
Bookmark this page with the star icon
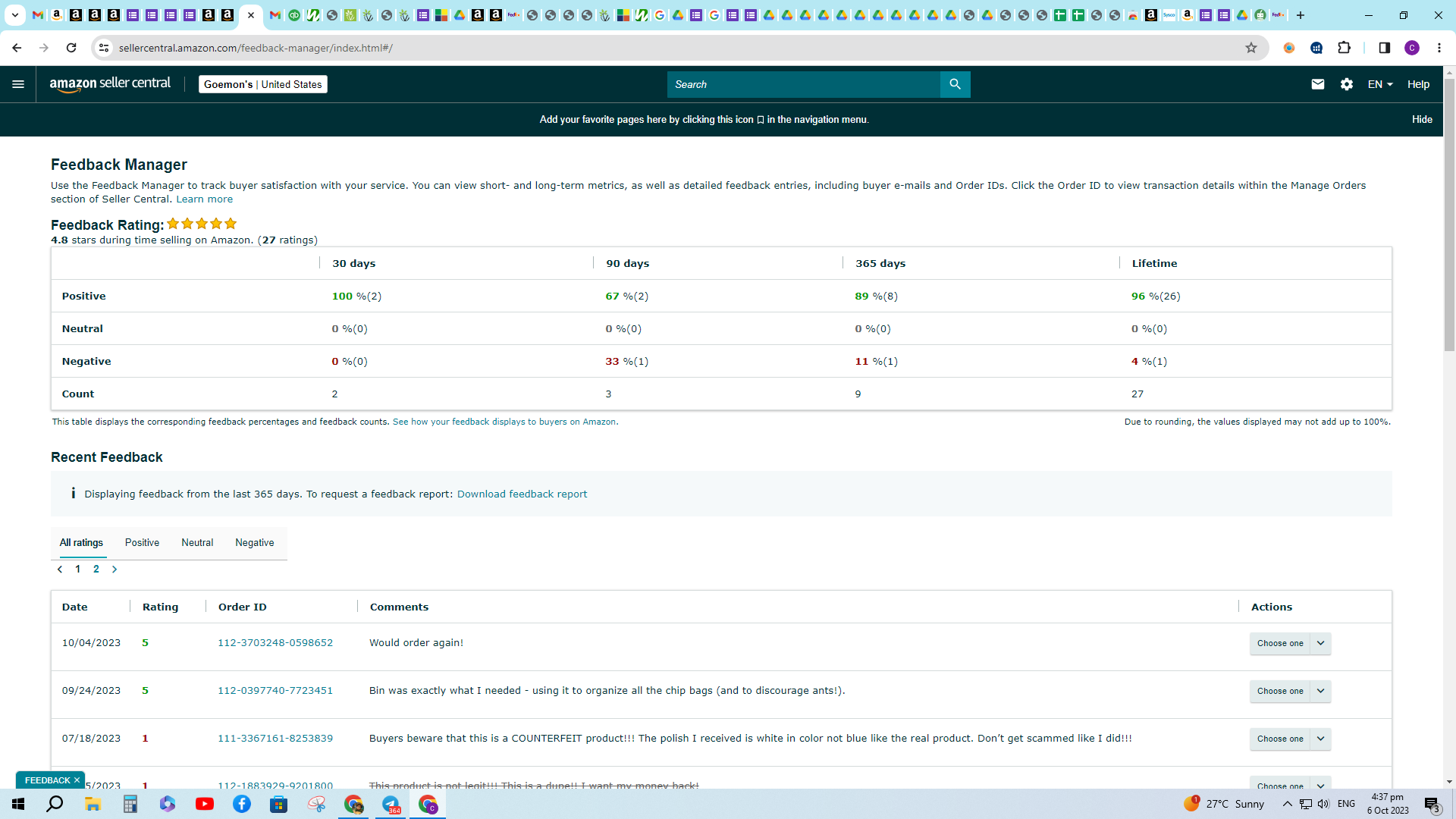click(1251, 48)
